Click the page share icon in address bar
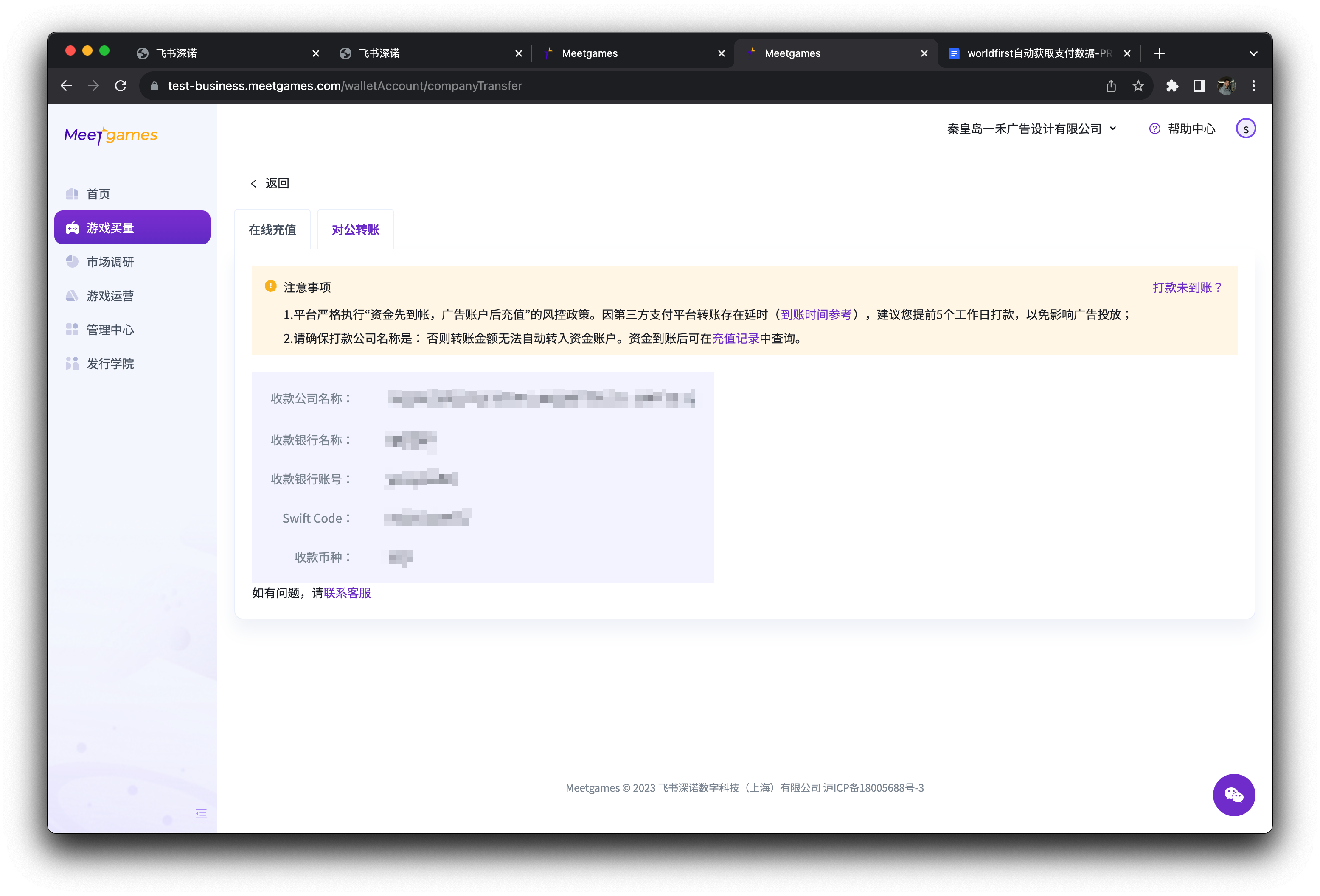Viewport: 1320px width, 896px height. coord(1111,86)
